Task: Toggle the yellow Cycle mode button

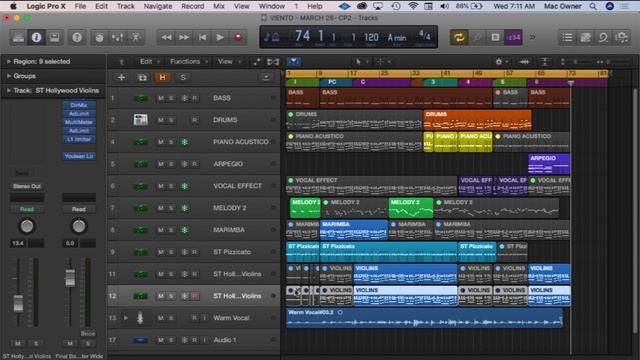Action: [x=459, y=38]
